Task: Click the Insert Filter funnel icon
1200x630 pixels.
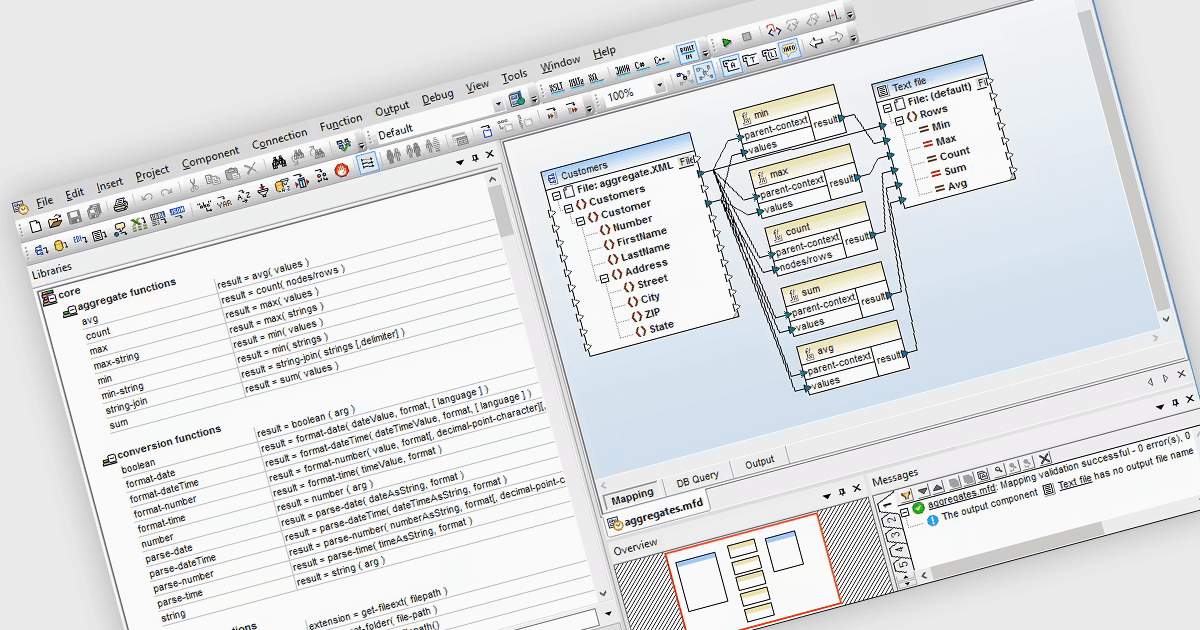Action: (261, 191)
